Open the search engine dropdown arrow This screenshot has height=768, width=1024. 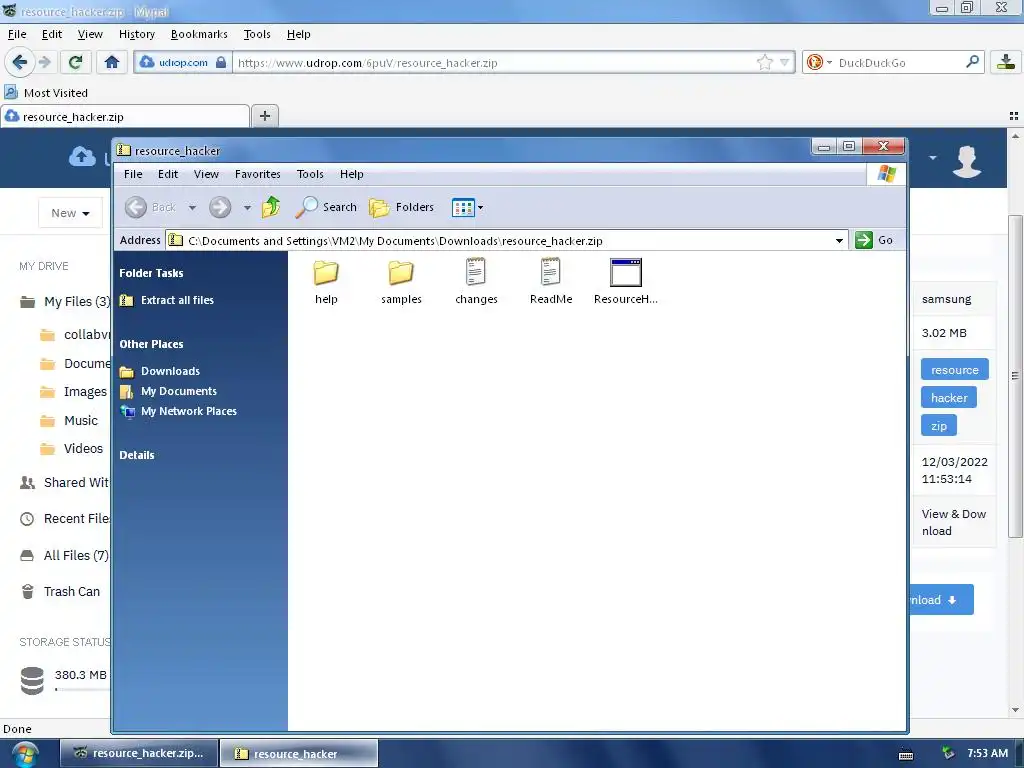click(829, 63)
